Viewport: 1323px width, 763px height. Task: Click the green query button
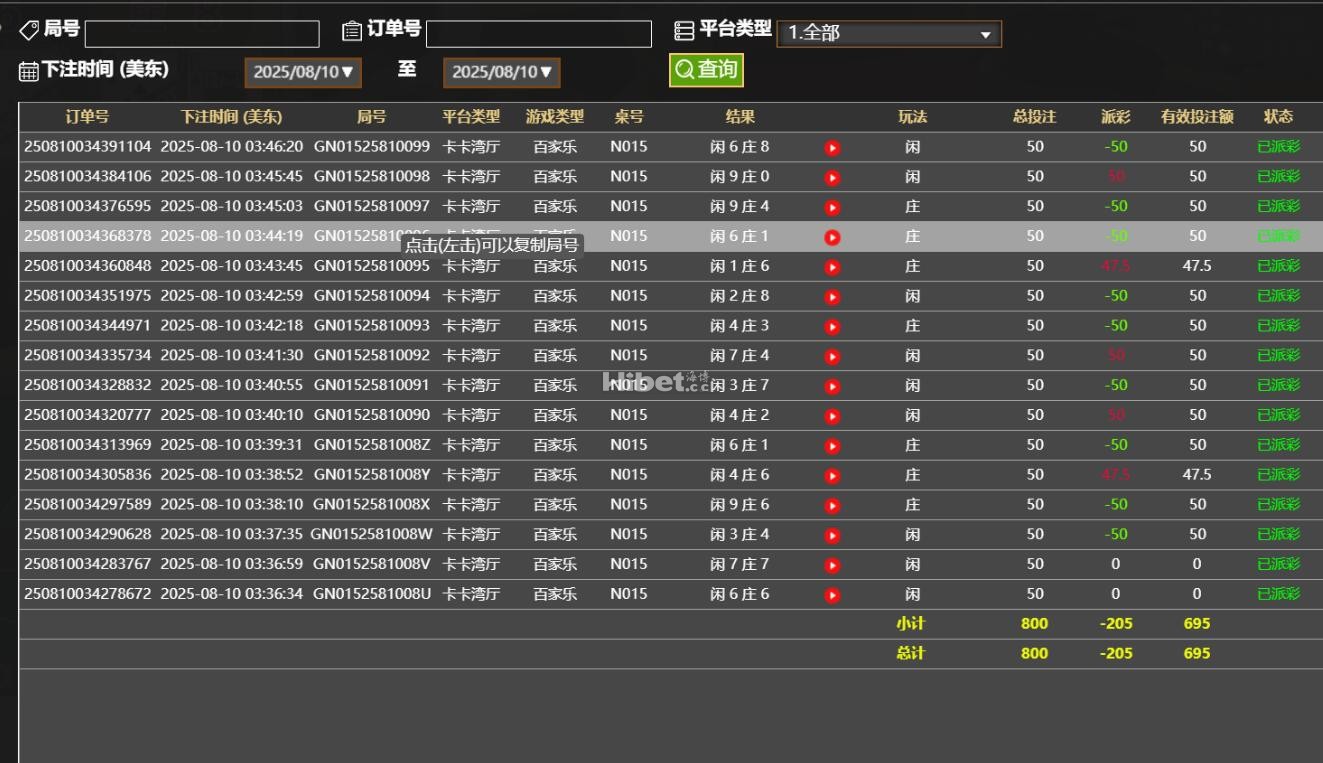pos(706,69)
